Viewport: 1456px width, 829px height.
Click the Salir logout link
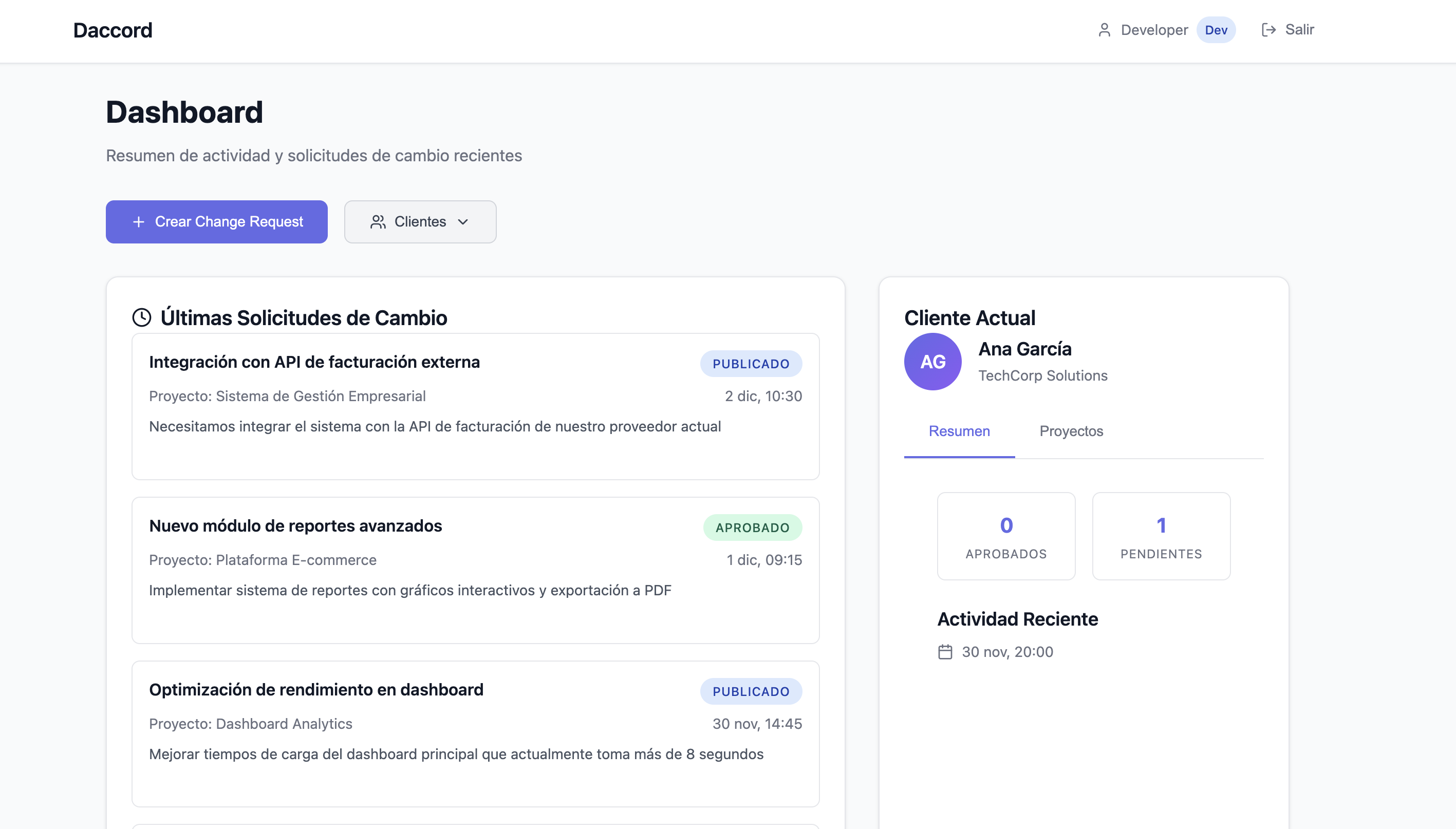pos(1299,30)
